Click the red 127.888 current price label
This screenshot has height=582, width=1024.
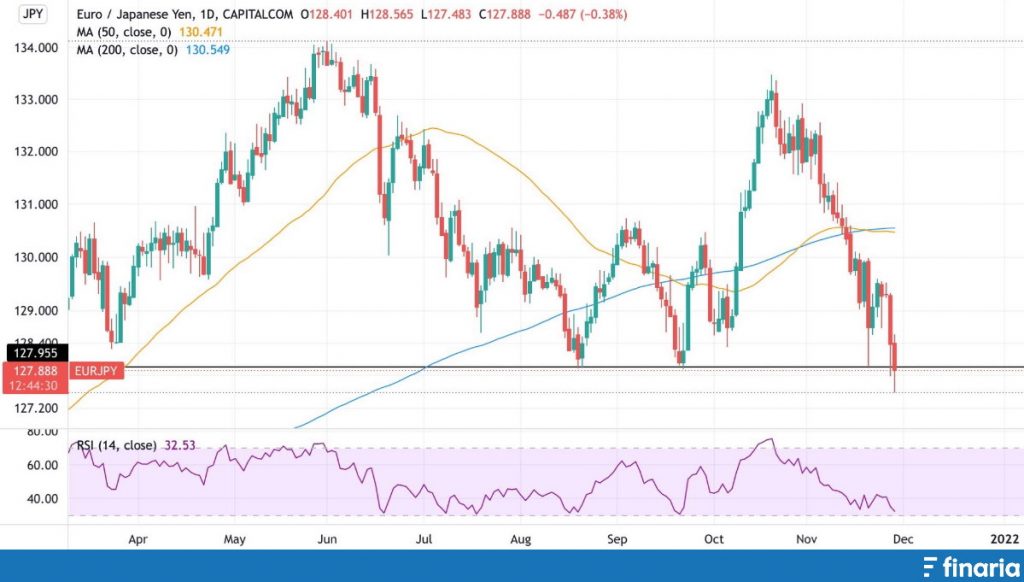pyautogui.click(x=37, y=371)
